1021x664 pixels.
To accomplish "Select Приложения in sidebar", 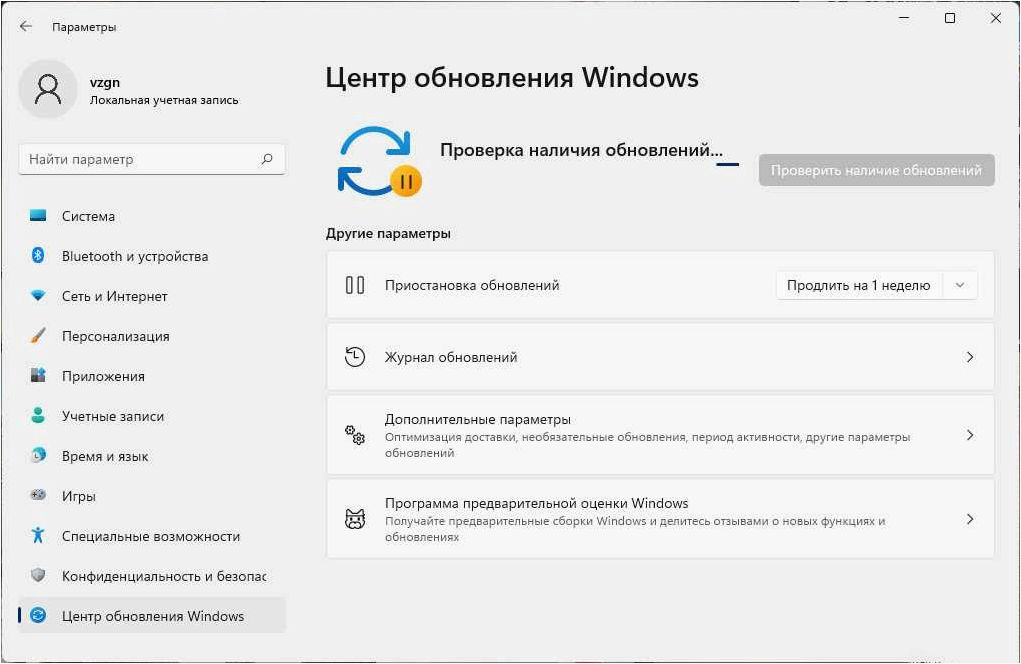I will click(152, 376).
